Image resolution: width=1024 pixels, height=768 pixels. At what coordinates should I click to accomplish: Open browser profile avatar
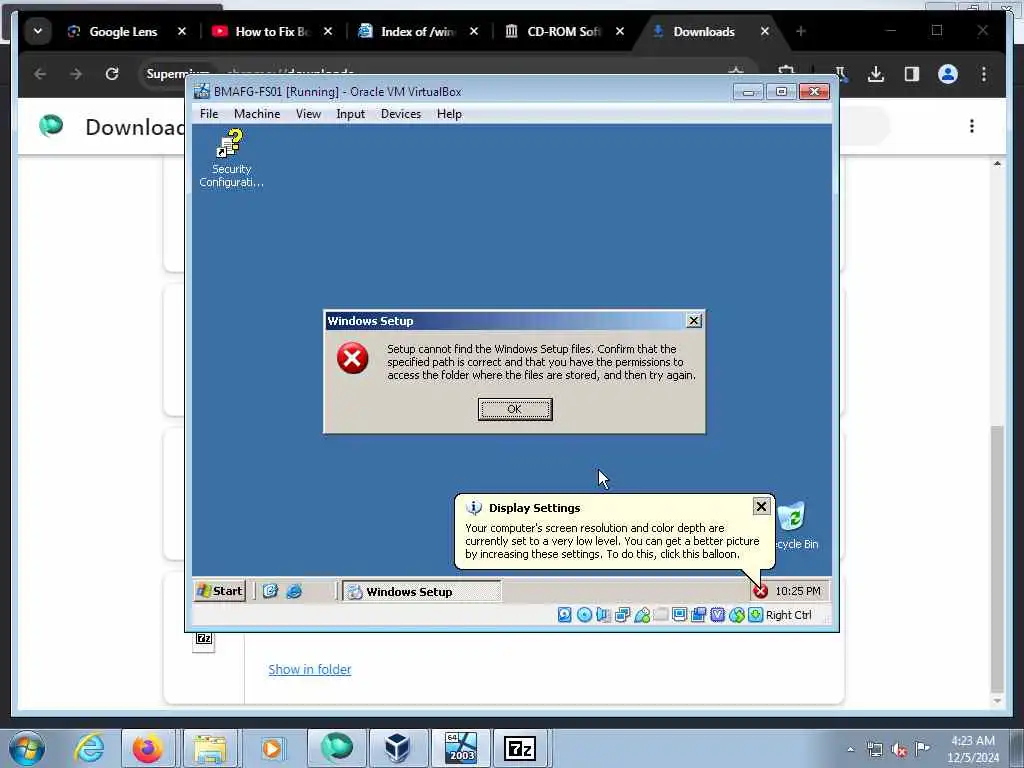click(948, 74)
